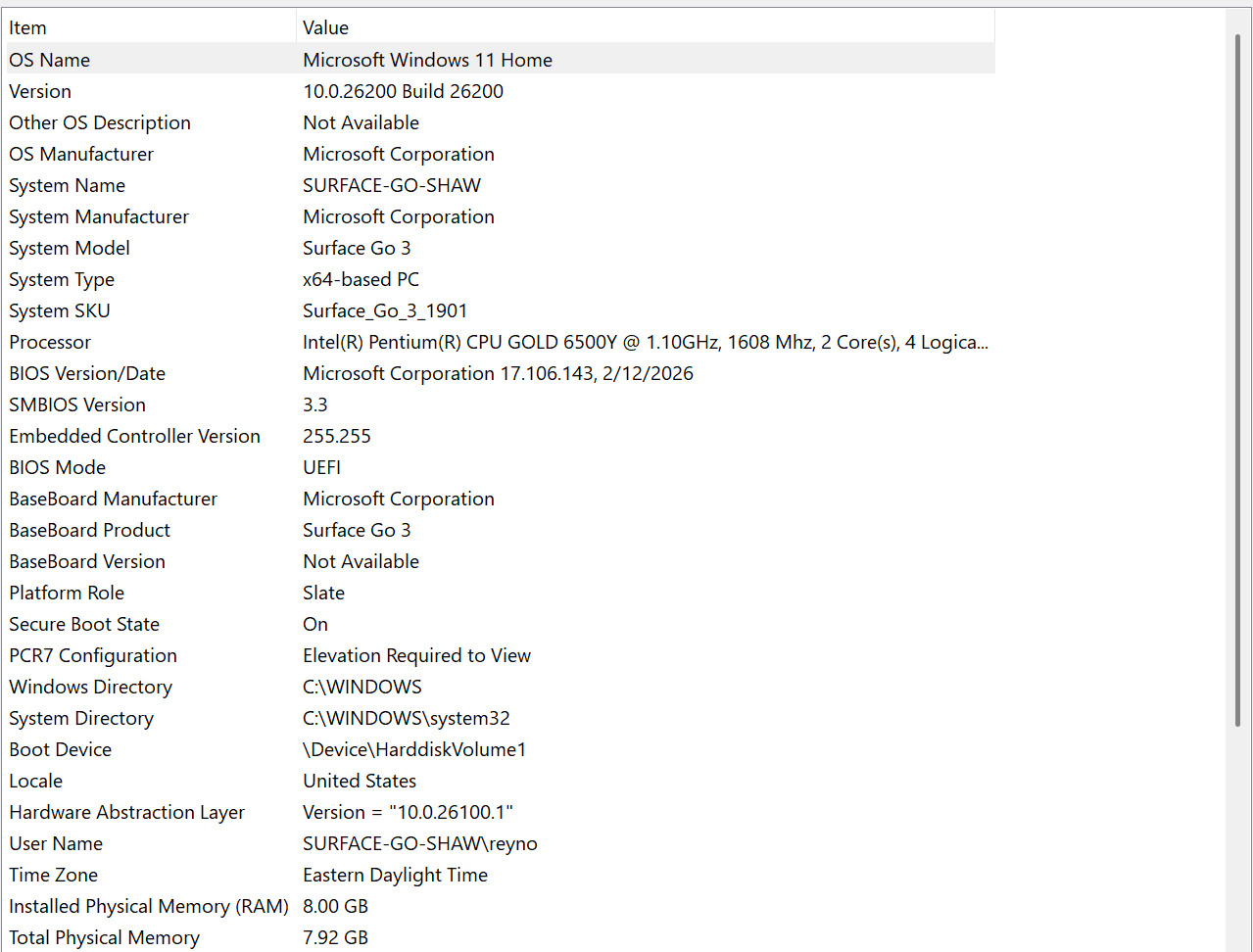Select the BIOS Mode row label

pos(57,467)
